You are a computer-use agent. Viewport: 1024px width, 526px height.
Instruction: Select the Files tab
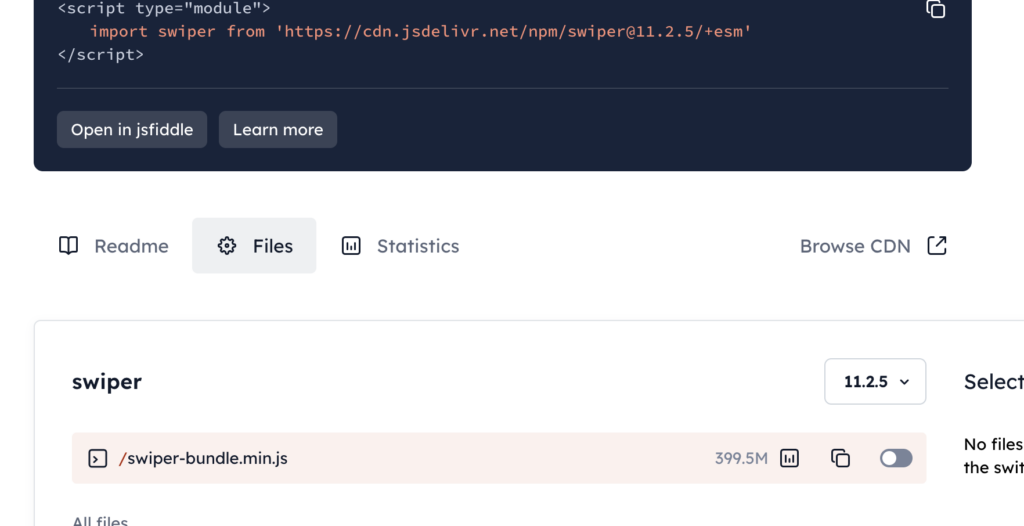click(254, 246)
